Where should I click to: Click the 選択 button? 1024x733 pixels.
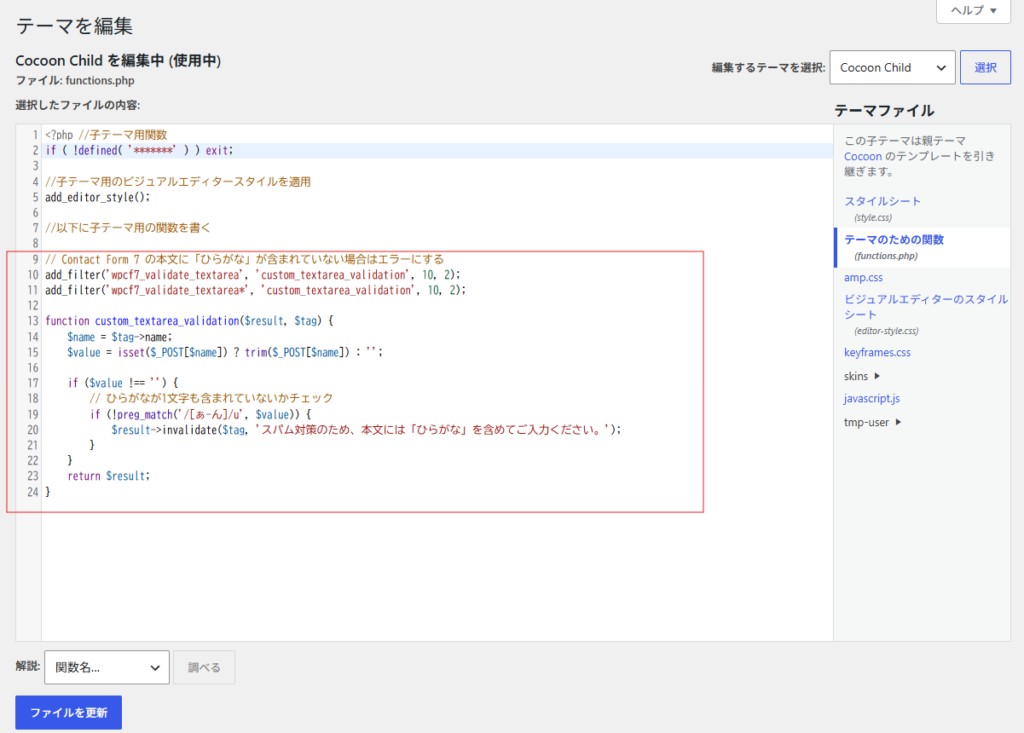(985, 67)
